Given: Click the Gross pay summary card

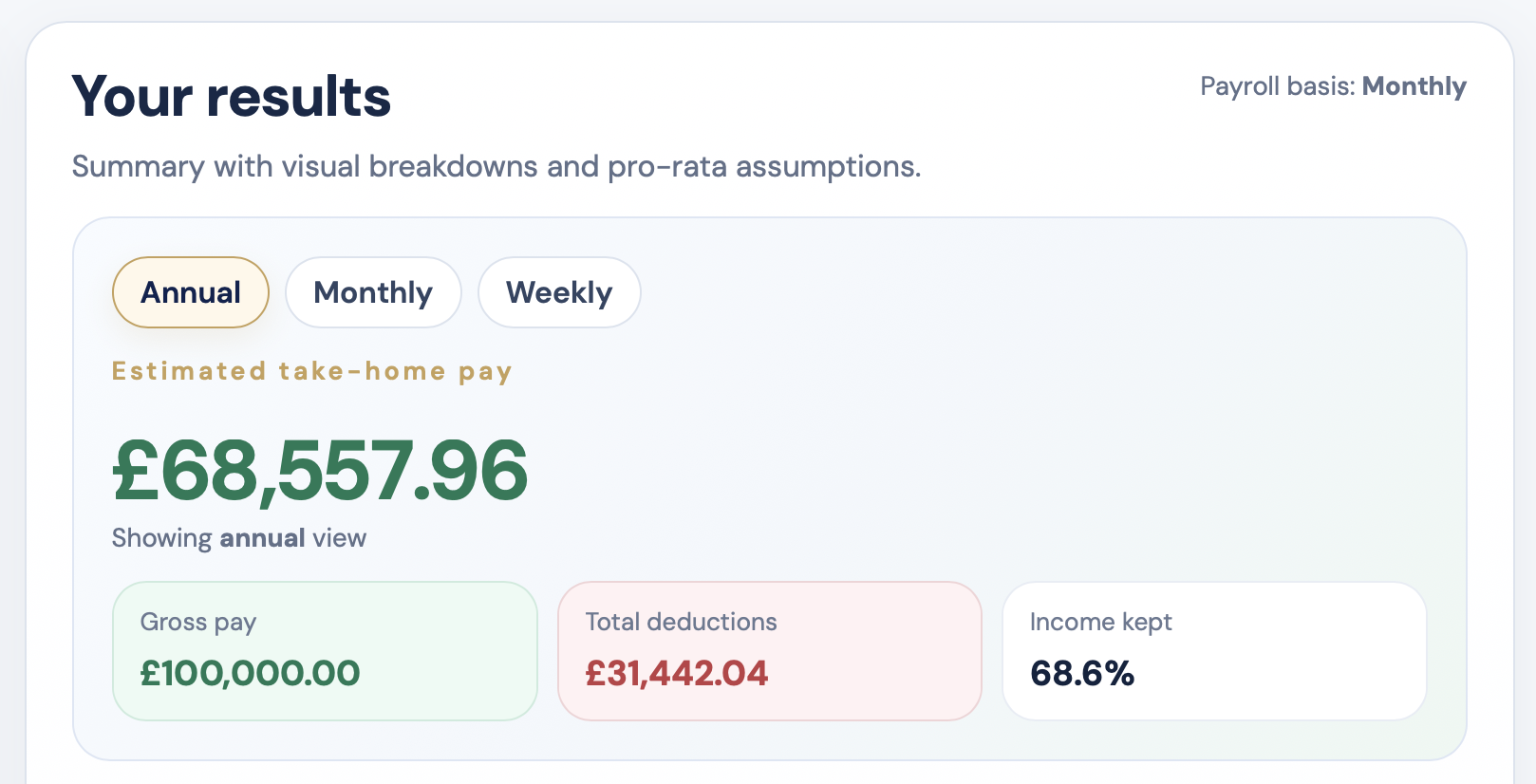Looking at the screenshot, I should coord(324,650).
